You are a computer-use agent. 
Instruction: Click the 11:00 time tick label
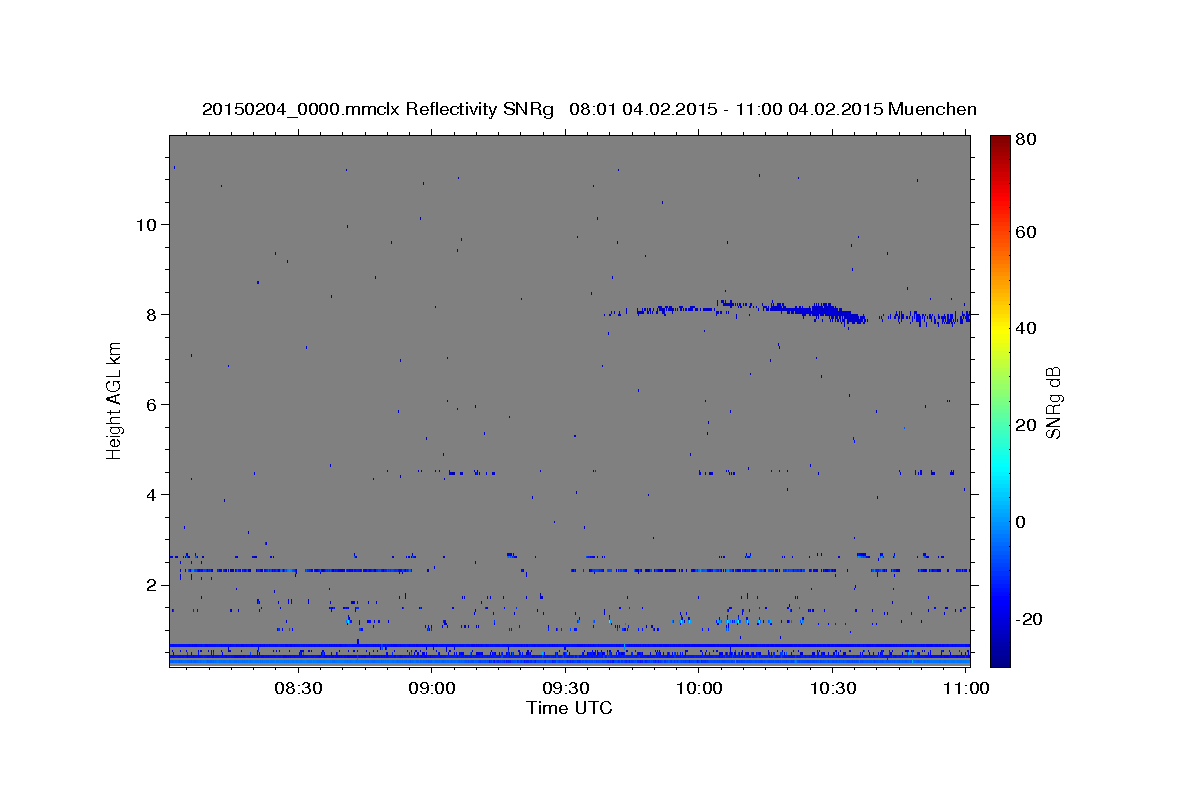965,688
